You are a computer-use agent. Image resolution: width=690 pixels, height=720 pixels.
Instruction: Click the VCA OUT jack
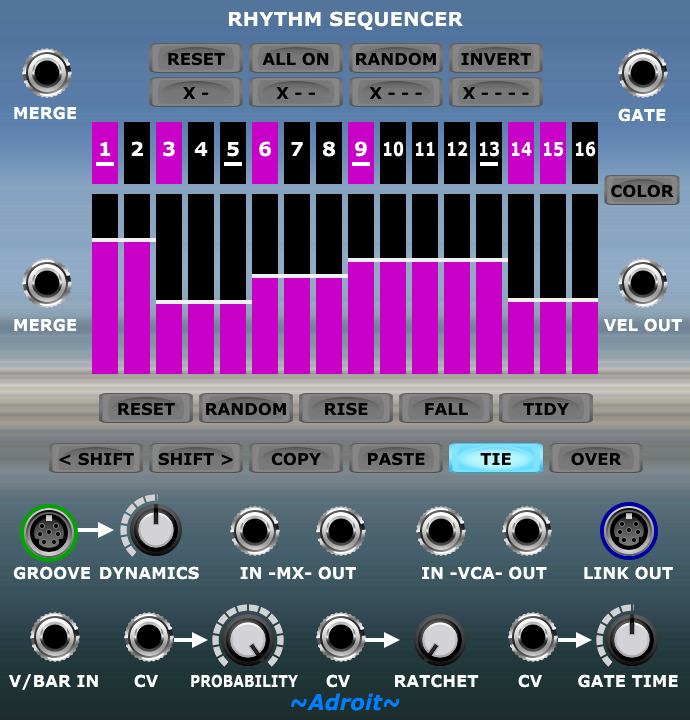[x=527, y=531]
